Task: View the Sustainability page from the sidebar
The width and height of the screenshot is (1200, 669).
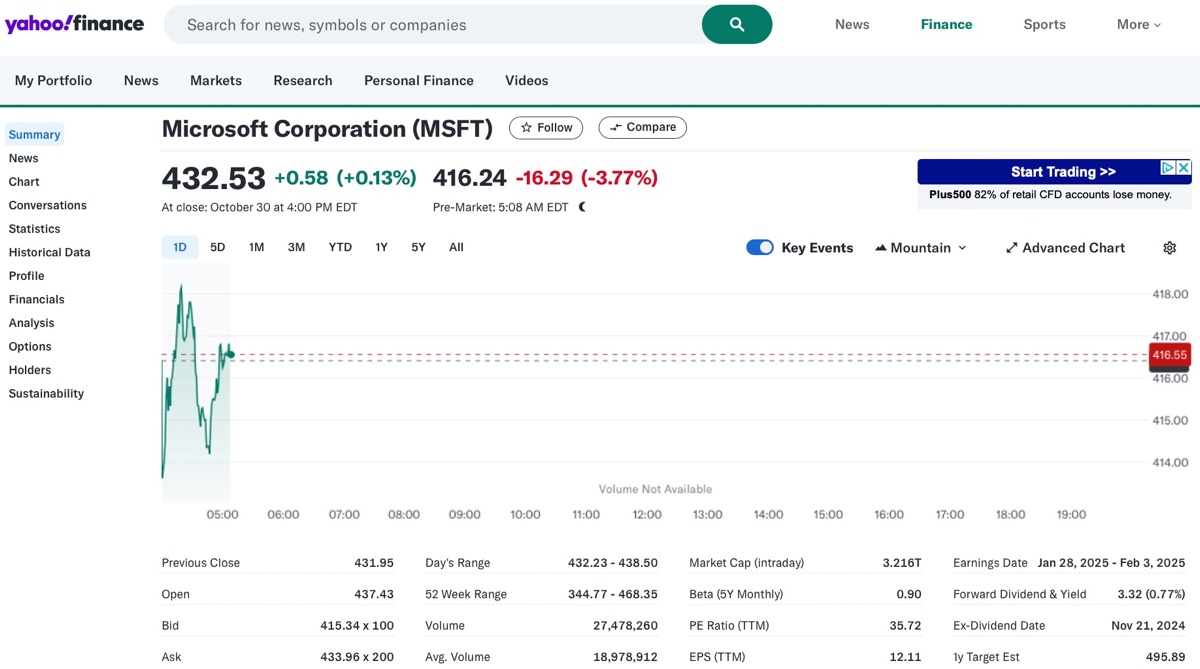Action: (46, 393)
